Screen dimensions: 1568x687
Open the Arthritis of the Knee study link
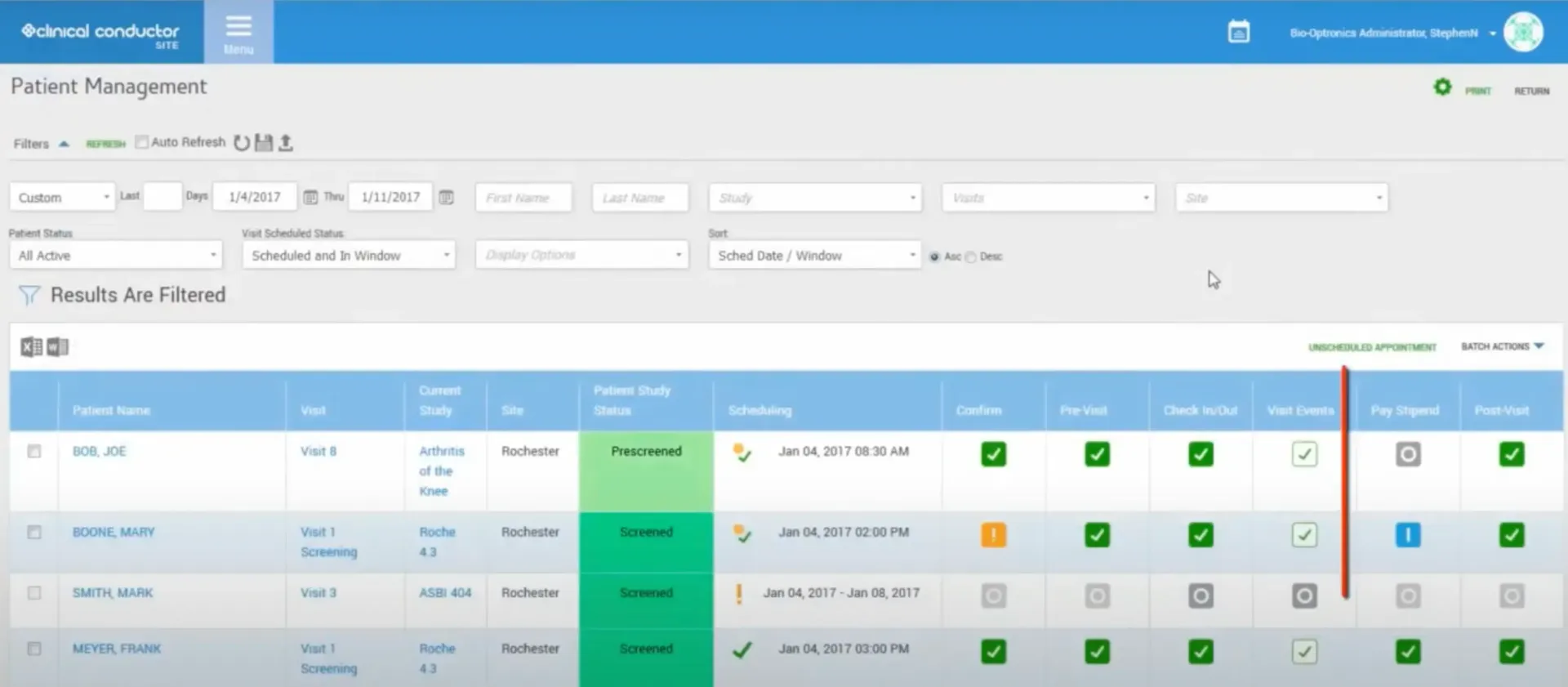tap(441, 471)
